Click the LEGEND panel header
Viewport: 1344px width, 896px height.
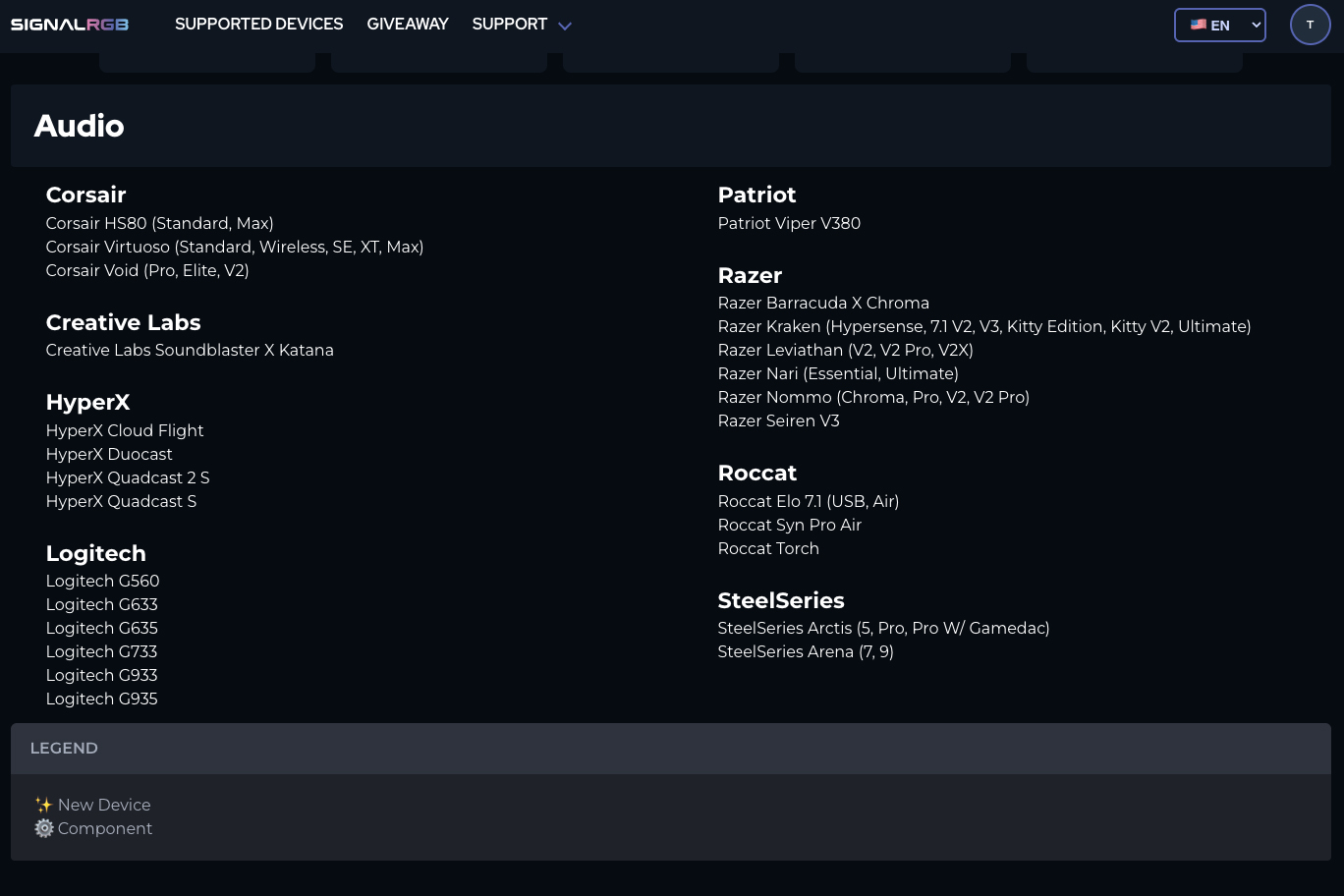point(671,749)
